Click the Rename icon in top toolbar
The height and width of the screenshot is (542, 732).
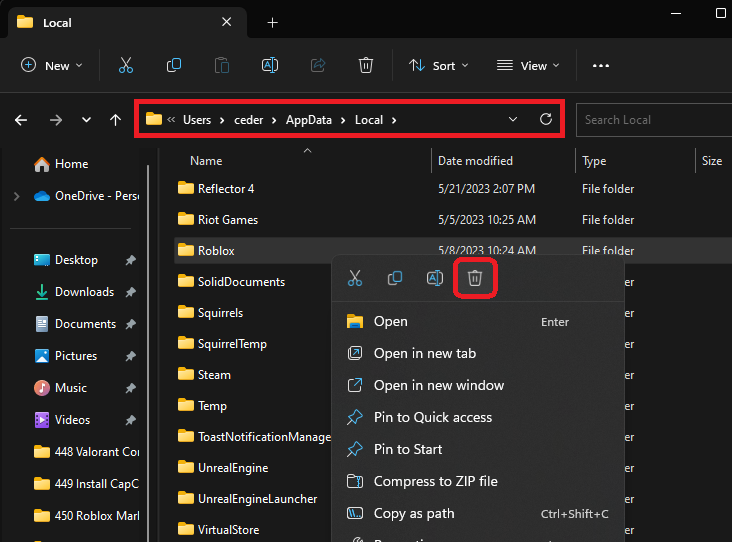tap(269, 65)
